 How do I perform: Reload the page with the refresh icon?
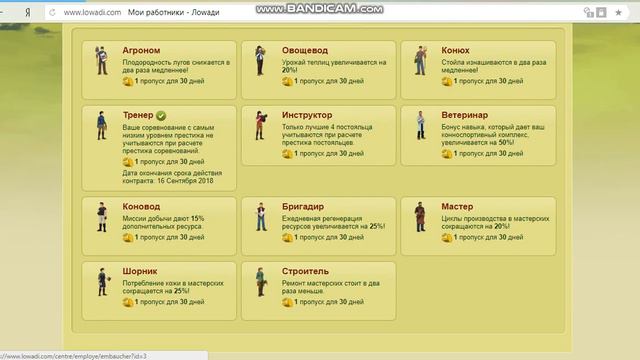(x=52, y=13)
